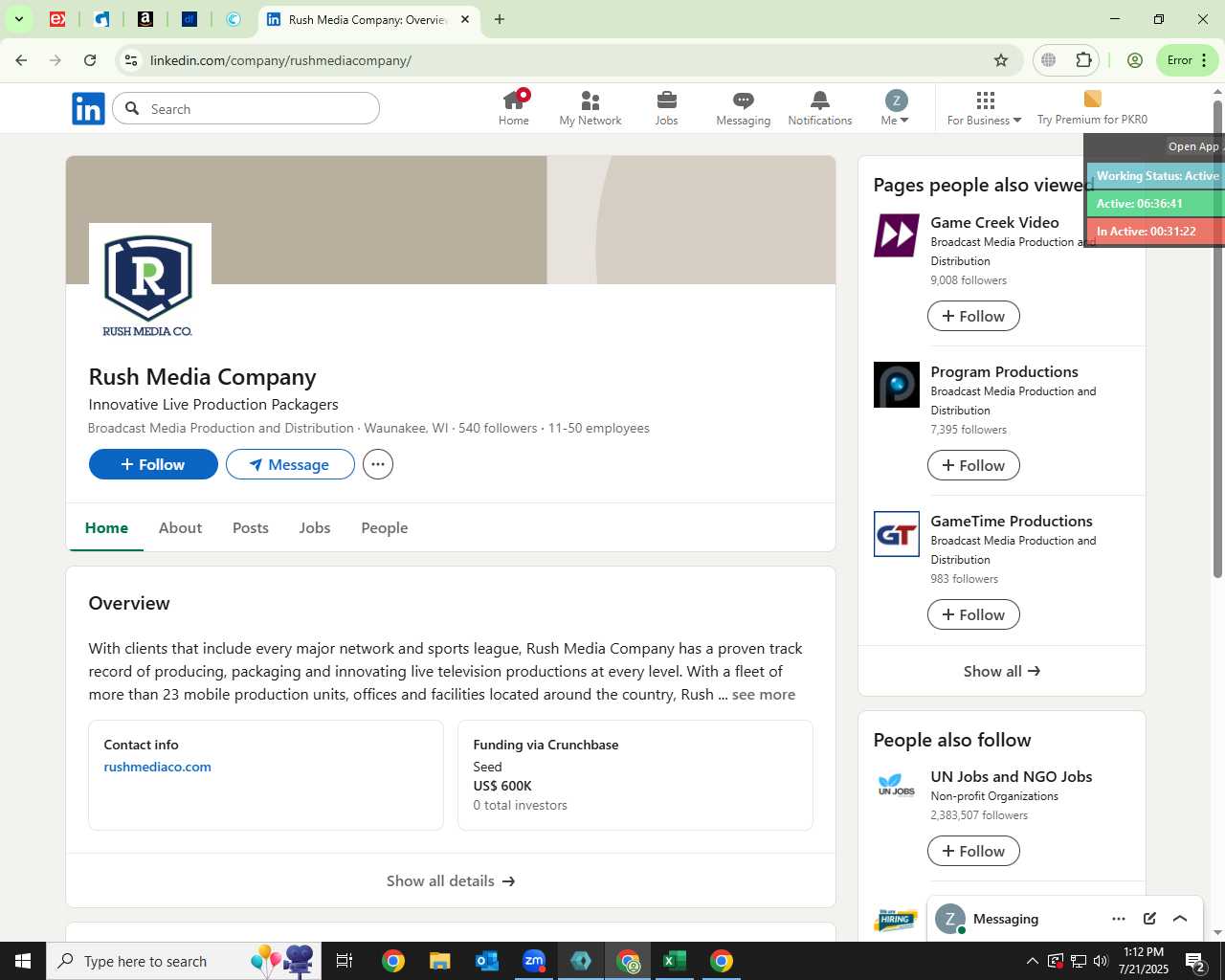
Task: Show all pages people also viewed
Action: 1002,671
